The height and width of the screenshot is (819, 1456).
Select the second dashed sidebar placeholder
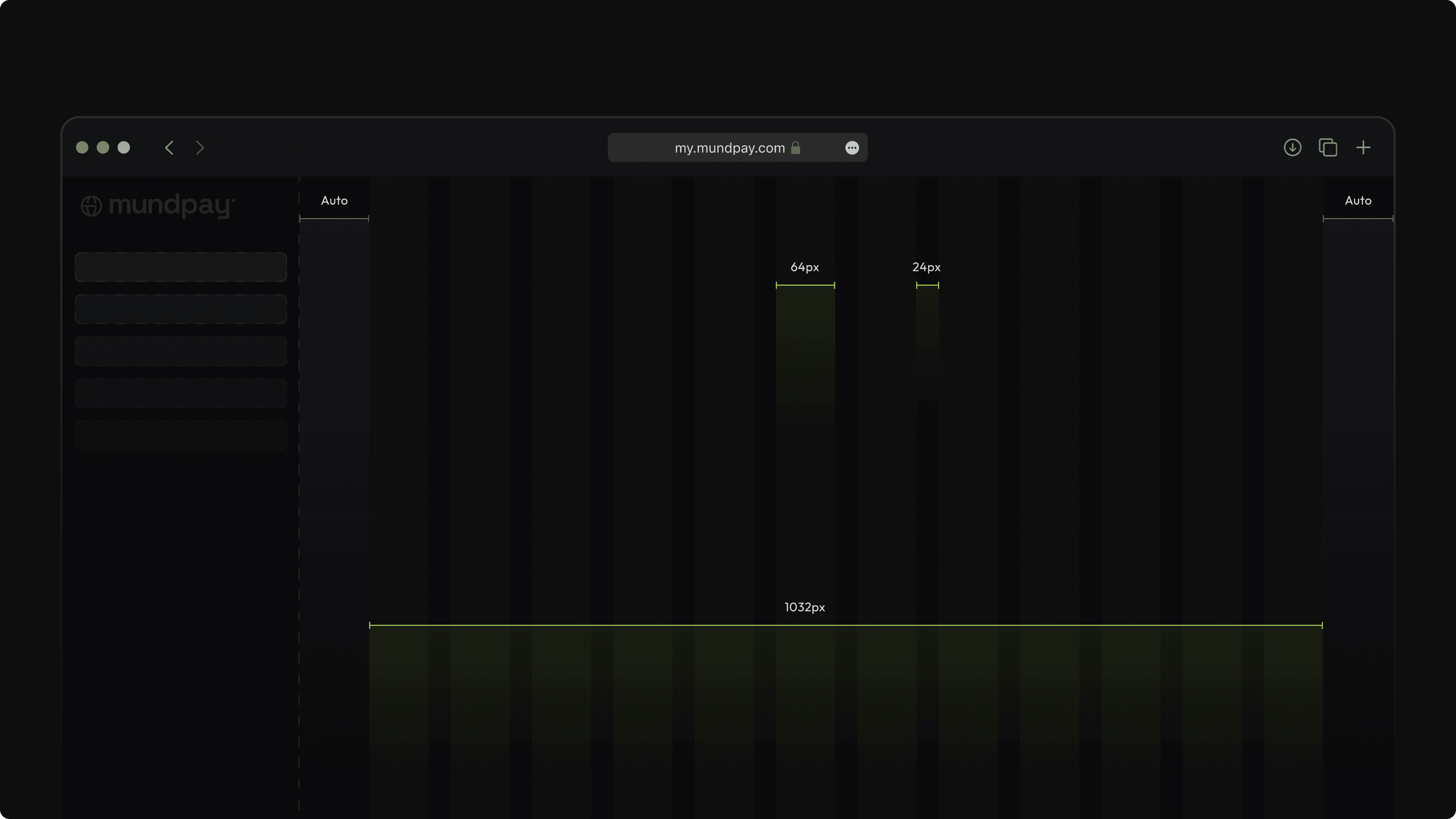pyautogui.click(x=180, y=309)
